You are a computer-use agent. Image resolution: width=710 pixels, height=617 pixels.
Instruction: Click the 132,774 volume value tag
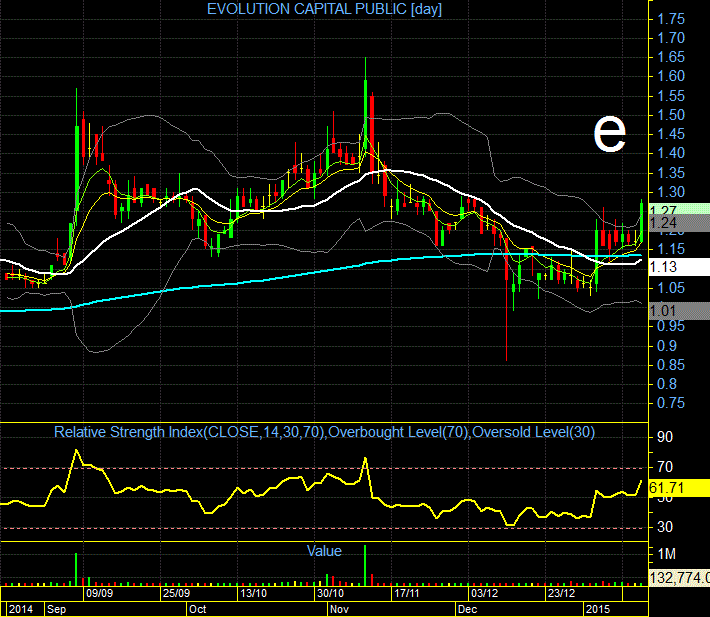coord(679,578)
